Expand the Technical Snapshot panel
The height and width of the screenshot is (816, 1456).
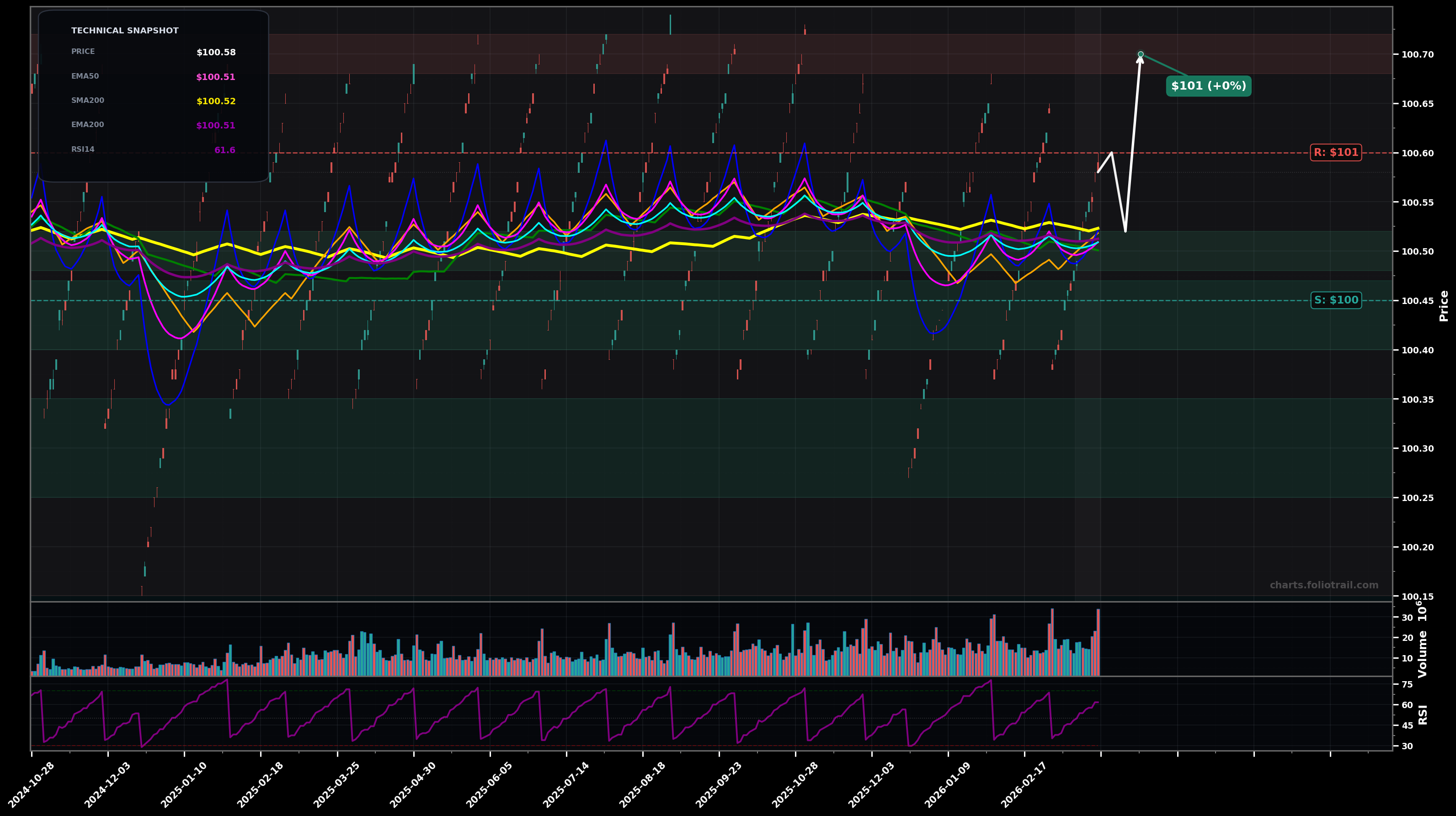point(125,30)
